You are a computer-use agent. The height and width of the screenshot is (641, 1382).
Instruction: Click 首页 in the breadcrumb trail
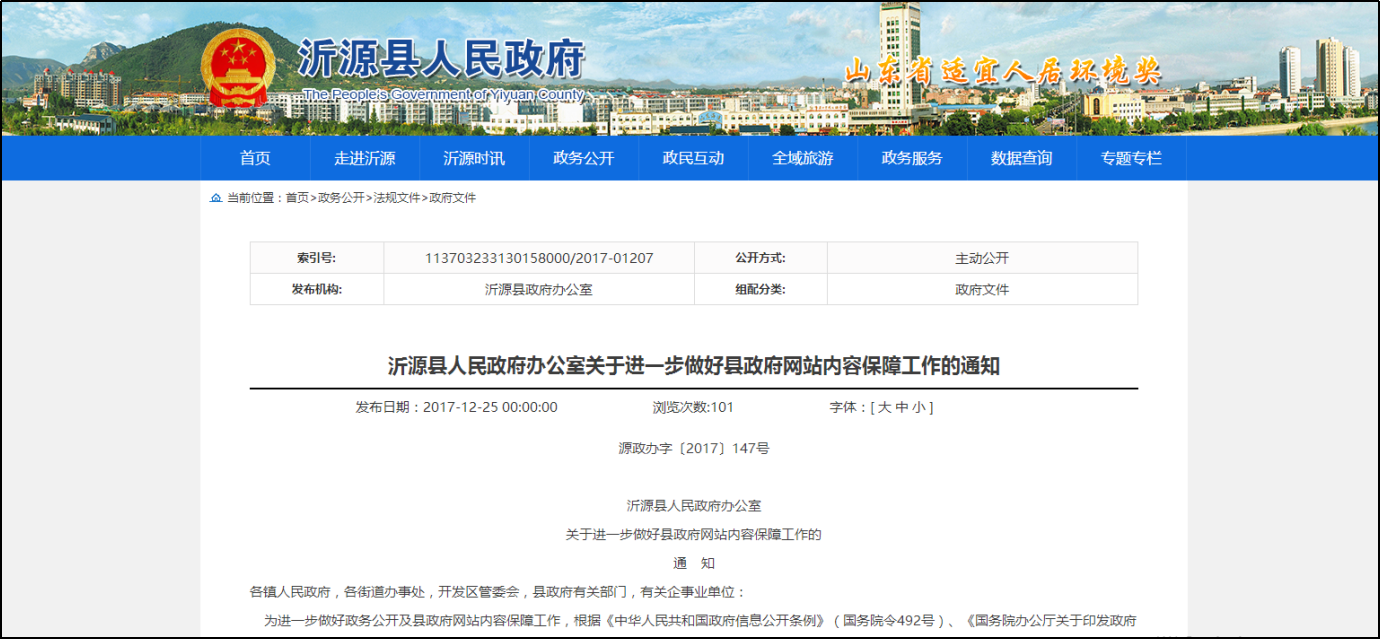[x=297, y=198]
